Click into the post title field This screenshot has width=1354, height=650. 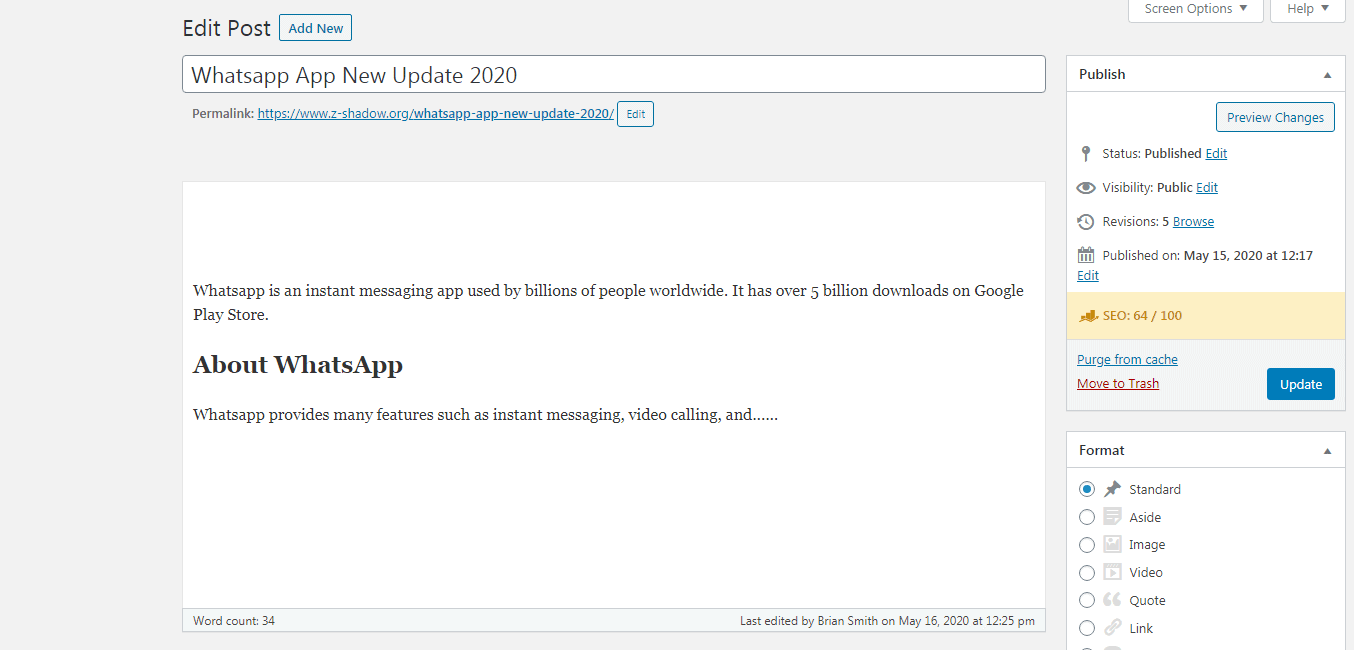(613, 75)
